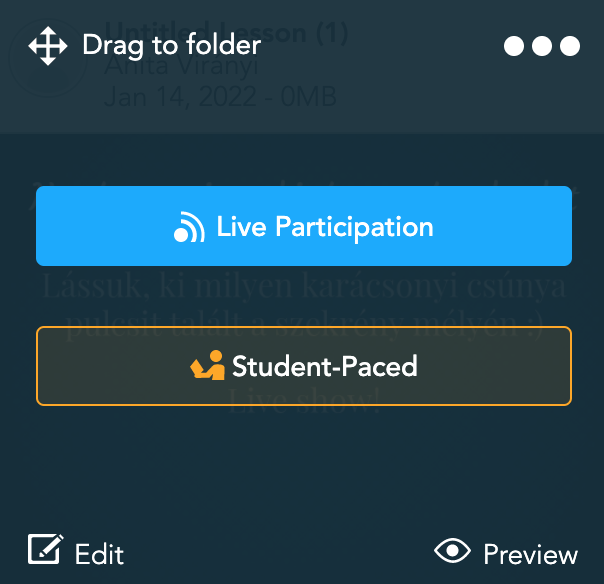Select the Preview text link
604x584 pixels.
tap(531, 554)
